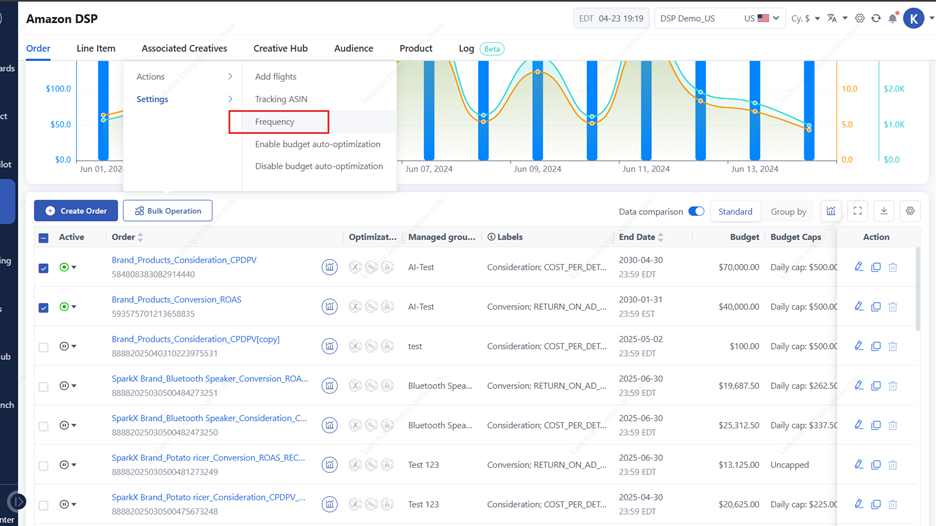Open the Cy. $ currency dropdown
The height and width of the screenshot is (526, 936).
click(805, 19)
